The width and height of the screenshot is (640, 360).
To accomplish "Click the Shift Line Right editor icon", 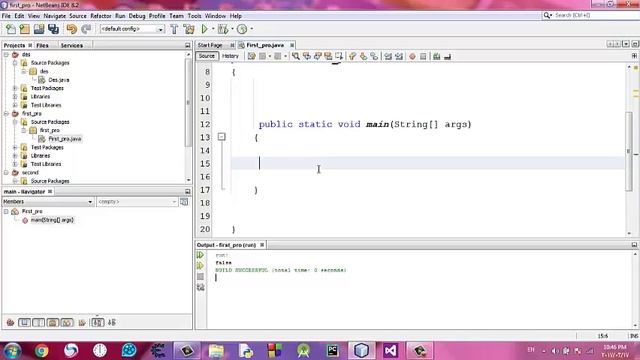I will (x=399, y=56).
